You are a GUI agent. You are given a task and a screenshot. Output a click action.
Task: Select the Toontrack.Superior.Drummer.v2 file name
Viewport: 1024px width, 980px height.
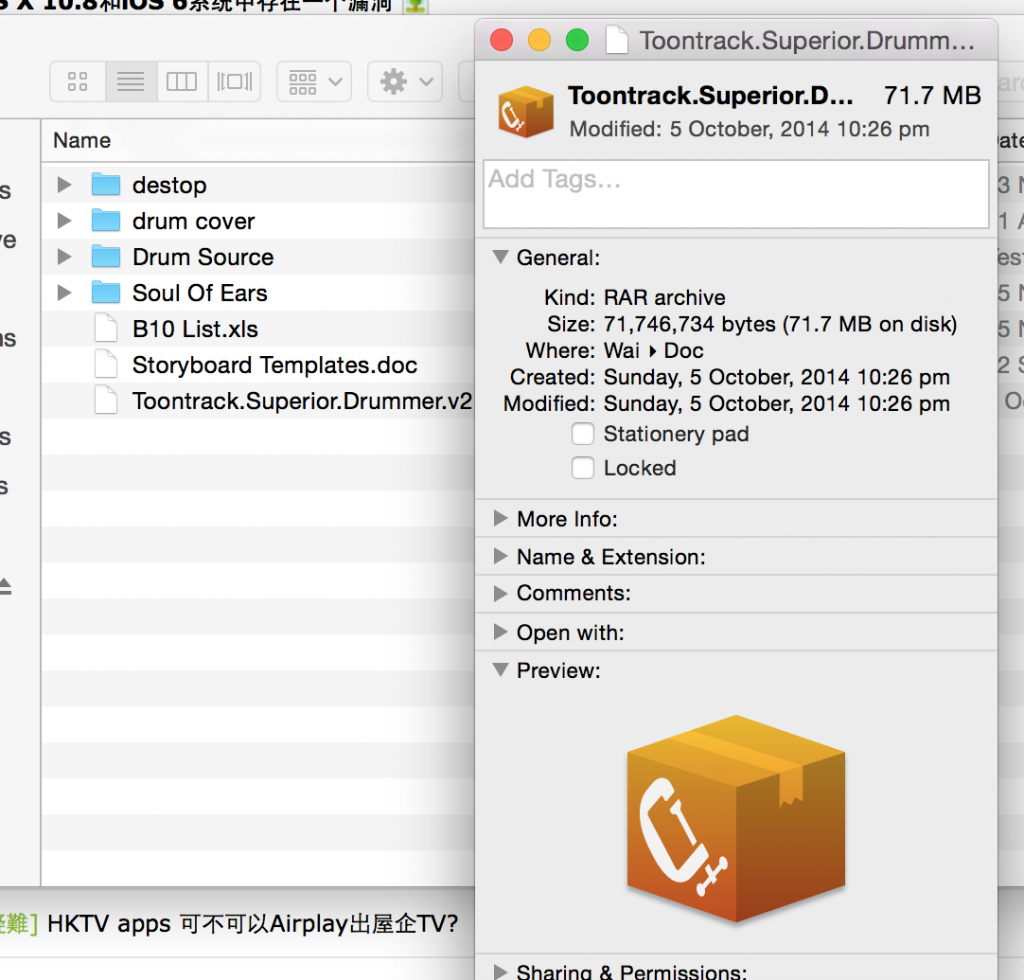[x=302, y=401]
